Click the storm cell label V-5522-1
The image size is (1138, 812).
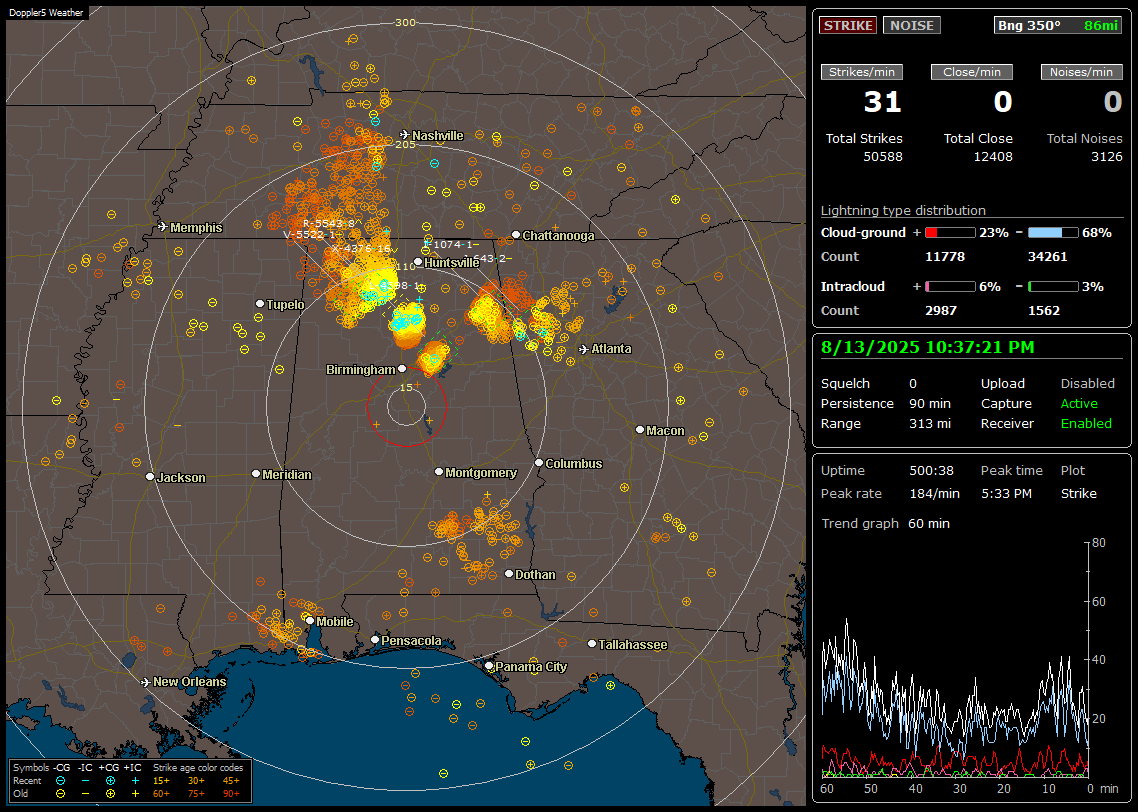pos(310,235)
